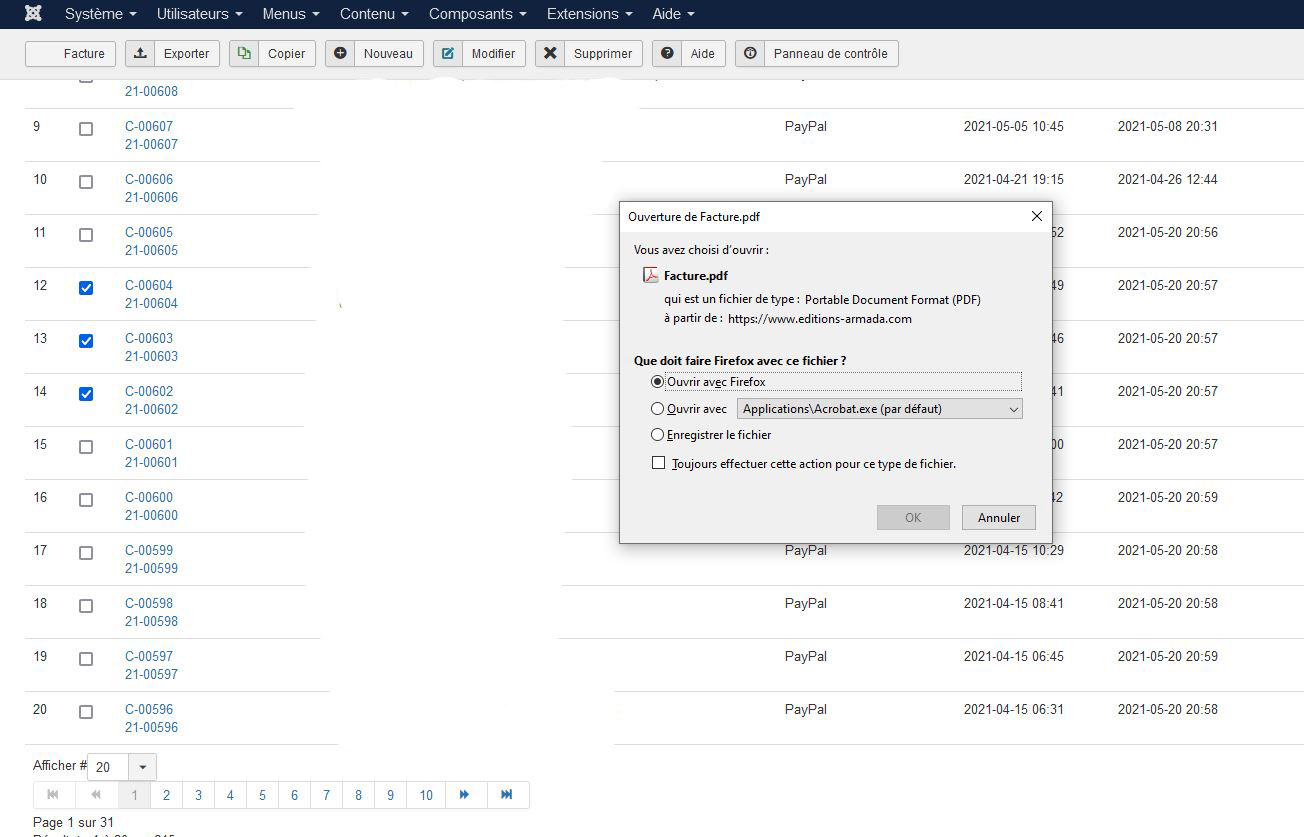This screenshot has height=837, width=1304.
Task: Open invoice link 21-00596
Action: [x=151, y=727]
